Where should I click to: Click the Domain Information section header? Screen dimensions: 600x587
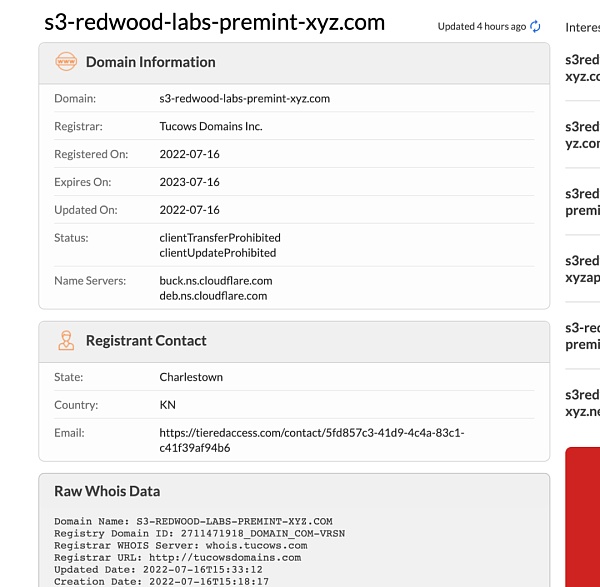(x=150, y=62)
